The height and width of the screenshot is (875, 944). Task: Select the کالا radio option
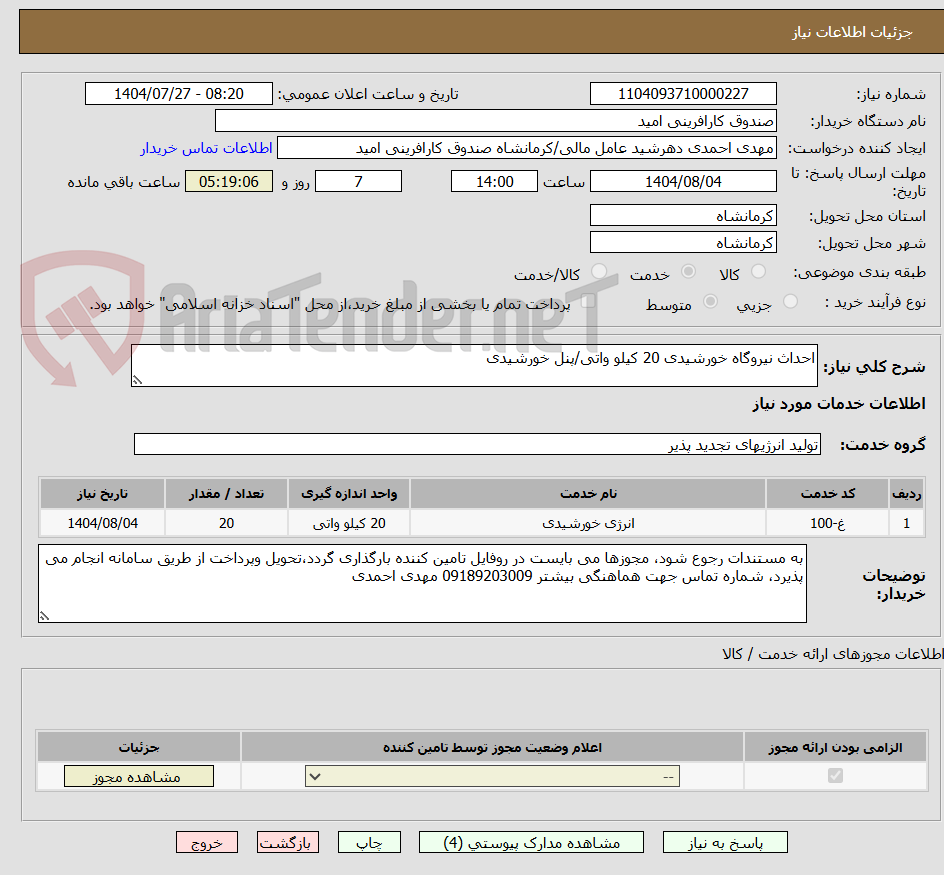pyautogui.click(x=759, y=271)
